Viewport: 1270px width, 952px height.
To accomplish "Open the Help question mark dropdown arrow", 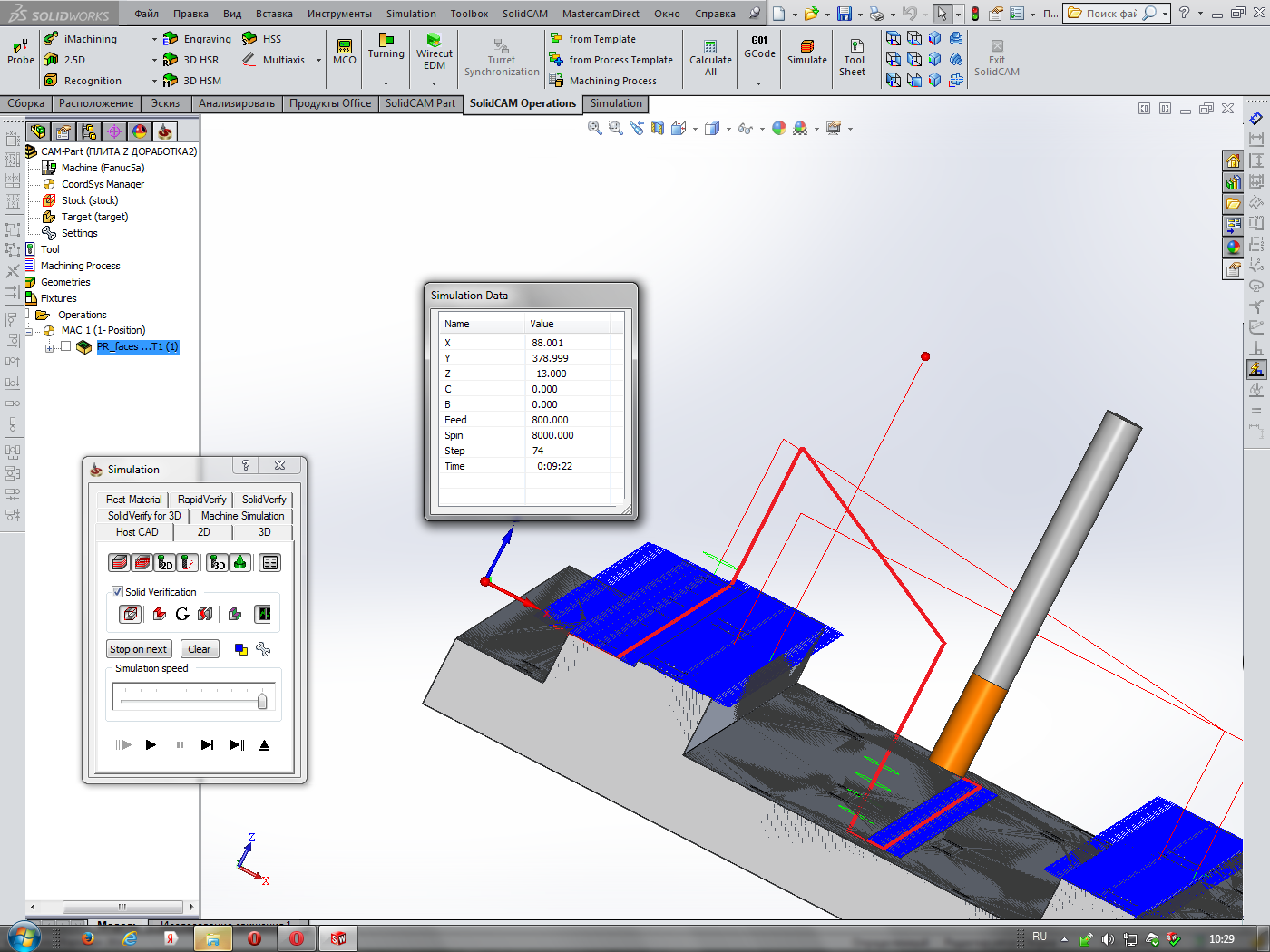I will pyautogui.click(x=1200, y=14).
